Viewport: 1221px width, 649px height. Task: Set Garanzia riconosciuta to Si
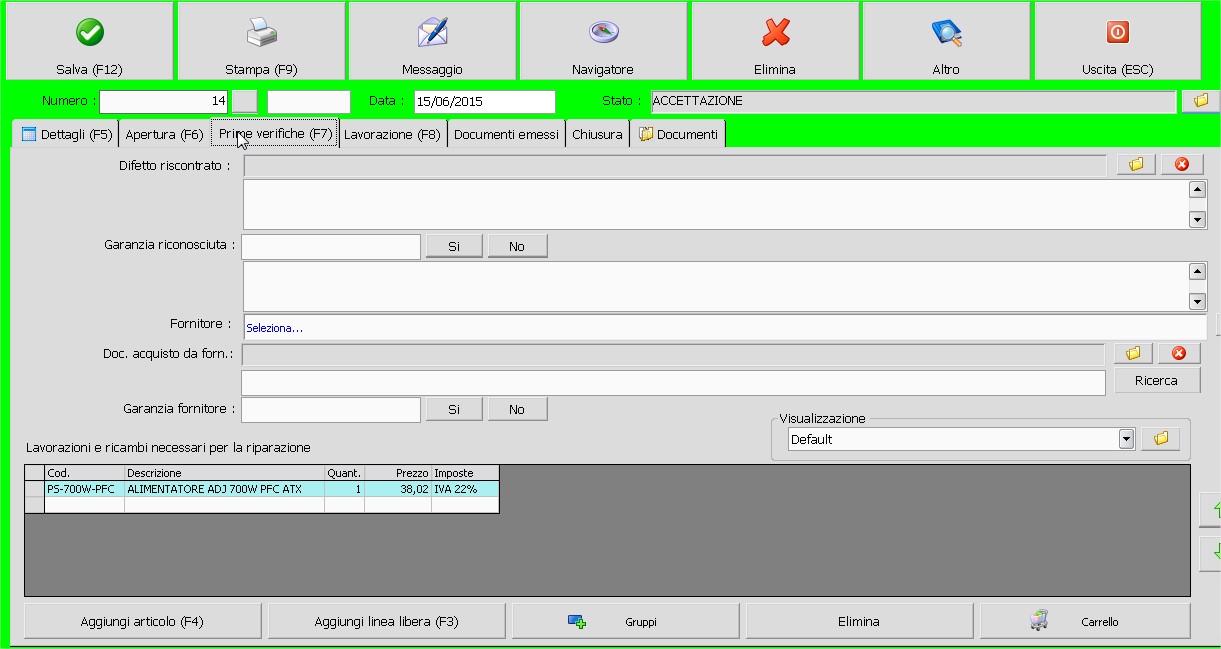point(454,246)
